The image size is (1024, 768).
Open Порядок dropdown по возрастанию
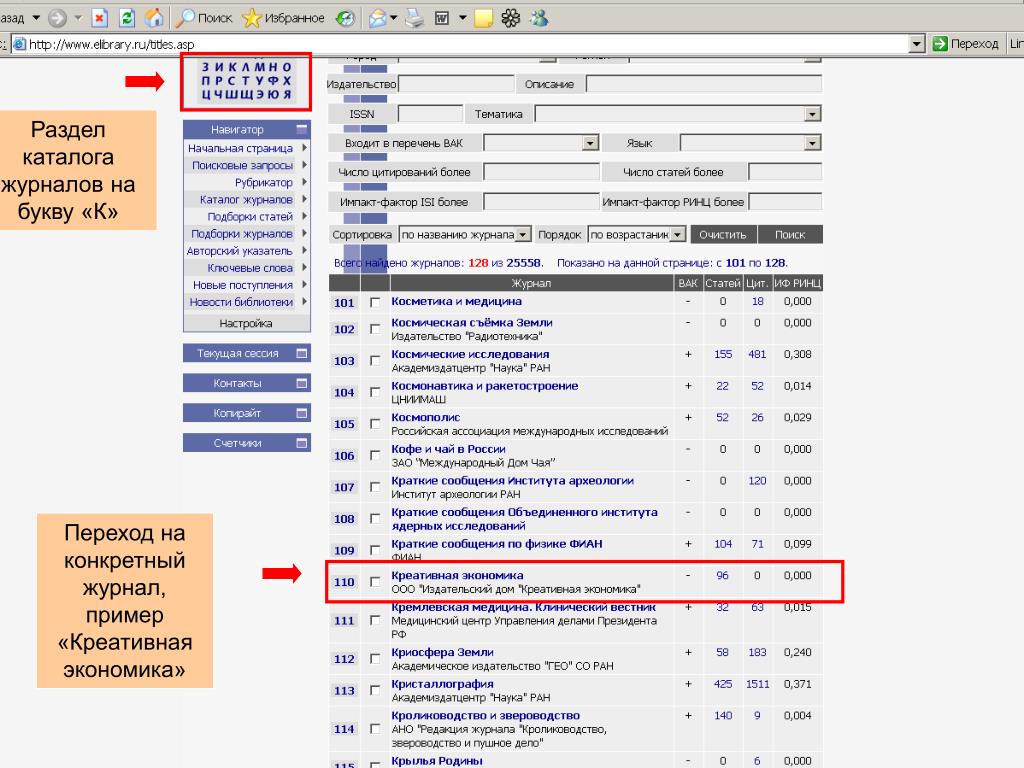coord(636,234)
